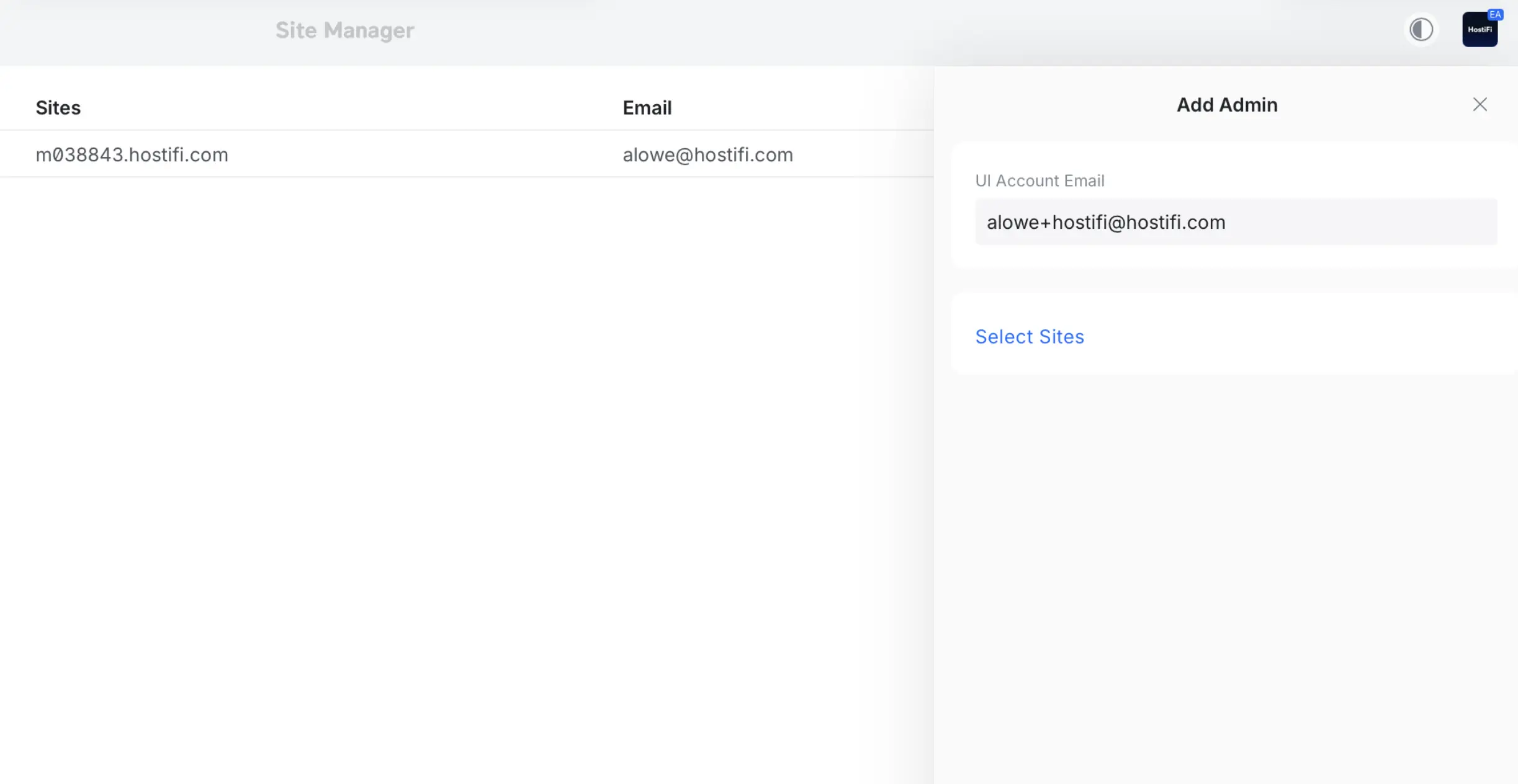Click the Add Admin heading
1518x784 pixels.
[1227, 105]
